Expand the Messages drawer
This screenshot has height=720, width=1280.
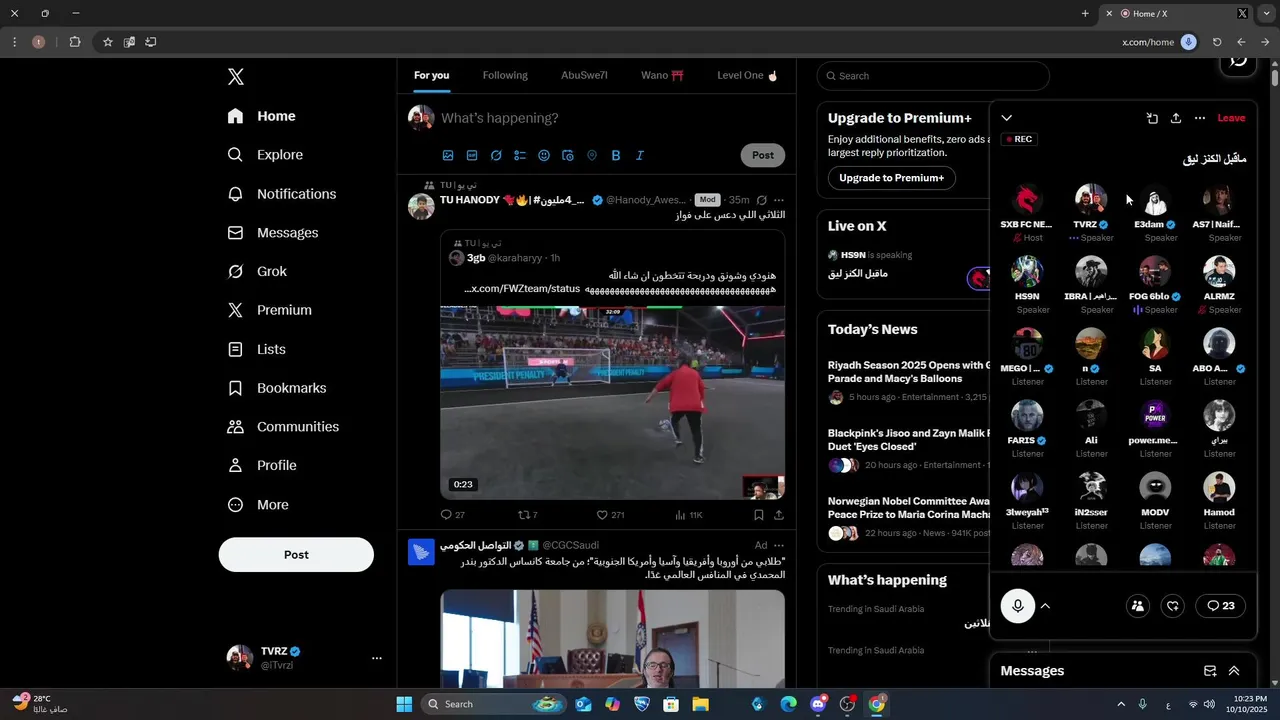[x=1234, y=671]
